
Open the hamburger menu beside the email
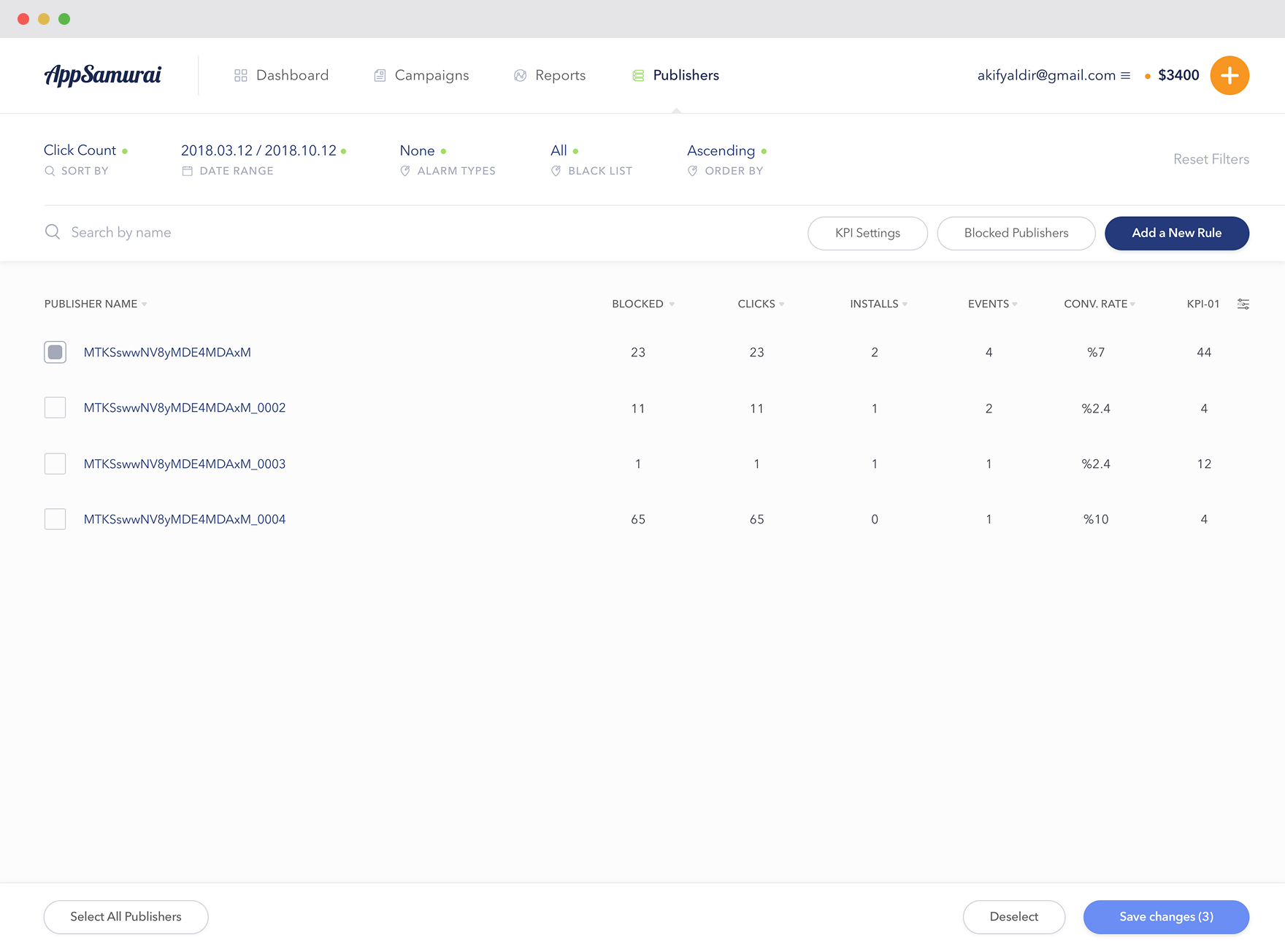coord(1125,75)
